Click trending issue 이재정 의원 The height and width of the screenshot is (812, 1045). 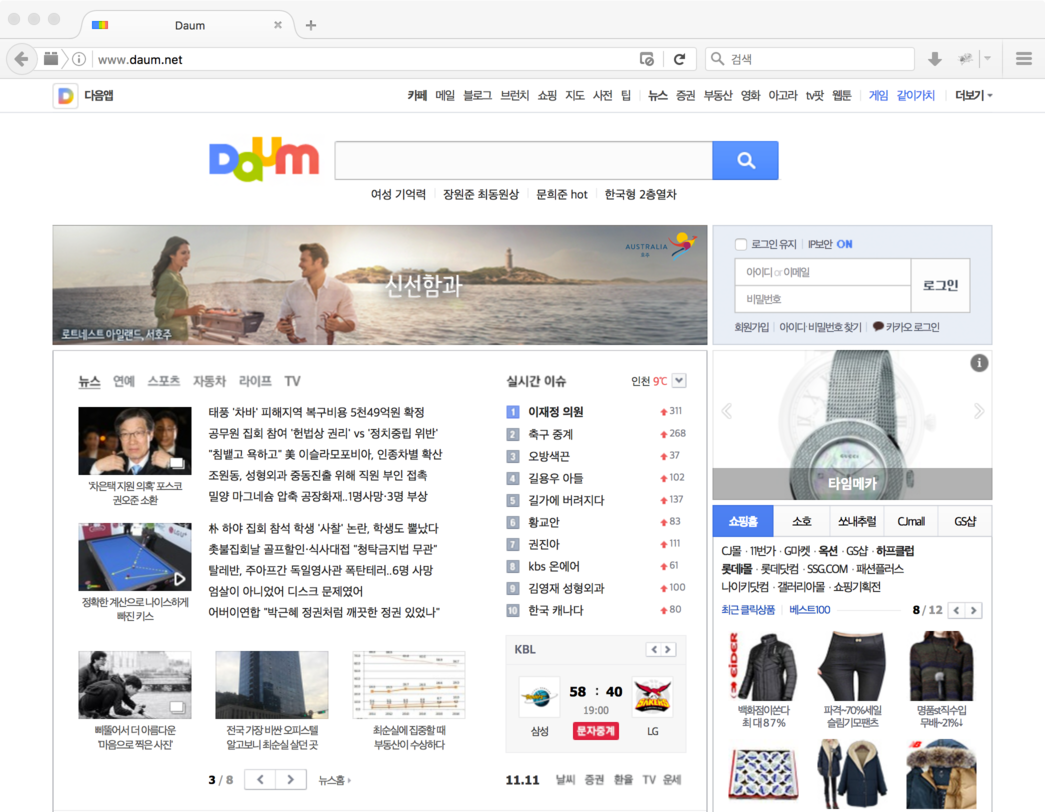pyautogui.click(x=556, y=412)
